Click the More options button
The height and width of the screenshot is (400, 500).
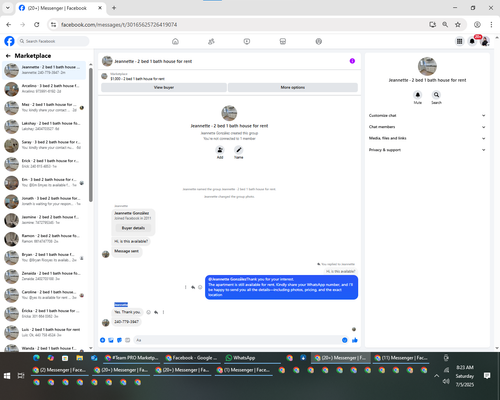click(x=293, y=87)
